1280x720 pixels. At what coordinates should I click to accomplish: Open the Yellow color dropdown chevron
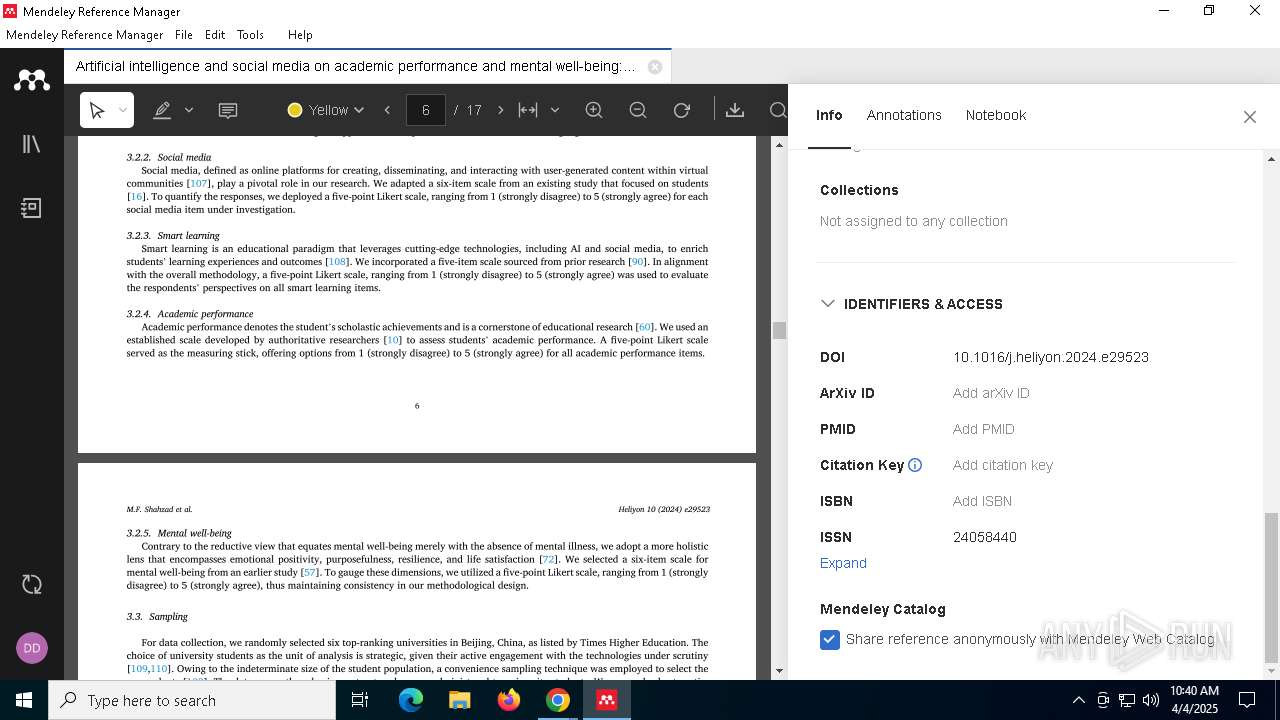pos(359,110)
